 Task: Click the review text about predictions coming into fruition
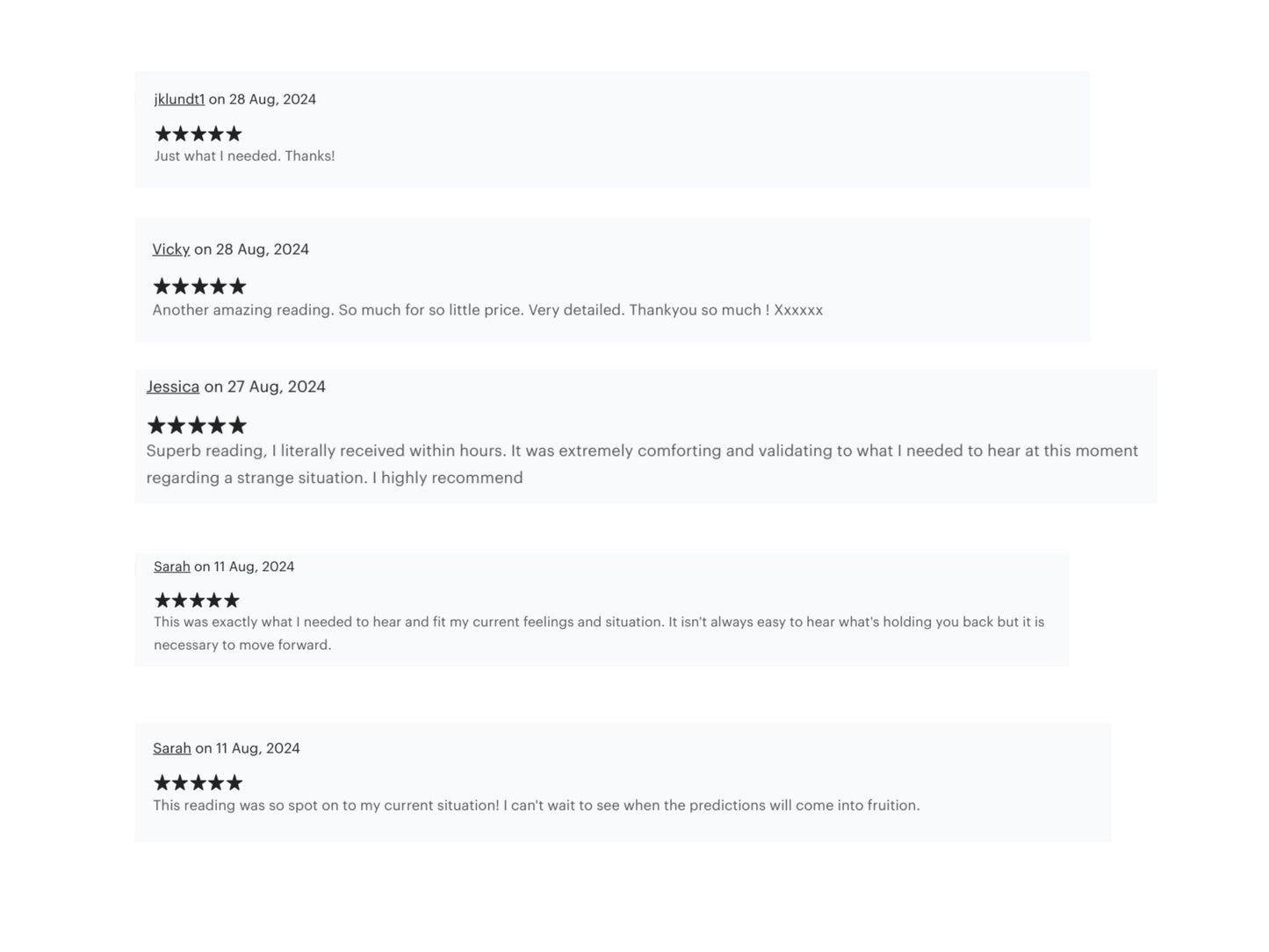(536, 805)
